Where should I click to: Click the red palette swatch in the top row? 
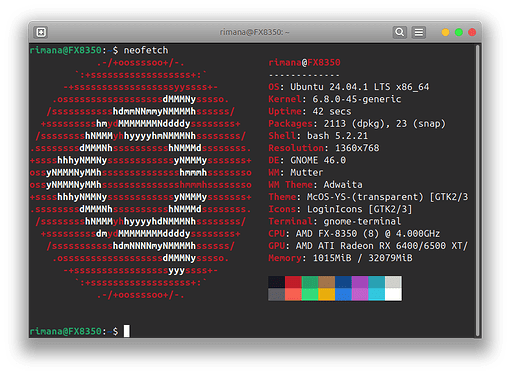click(x=293, y=282)
